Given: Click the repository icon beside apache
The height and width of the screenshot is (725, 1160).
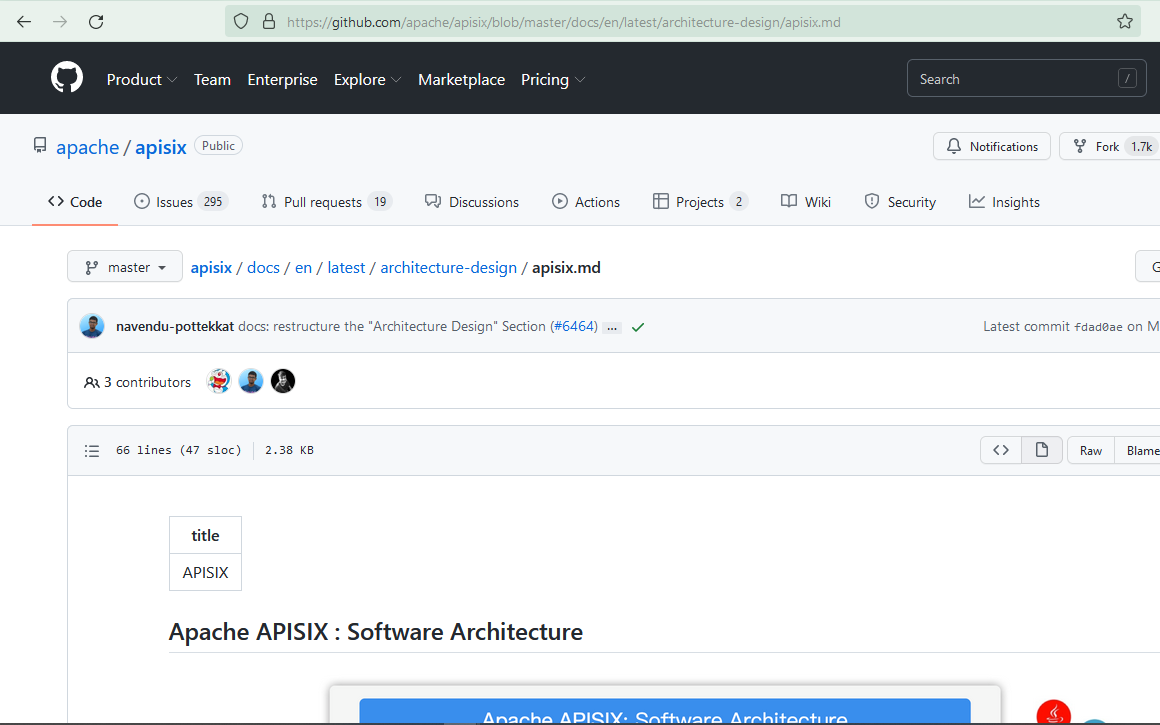Looking at the screenshot, I should 40,146.
